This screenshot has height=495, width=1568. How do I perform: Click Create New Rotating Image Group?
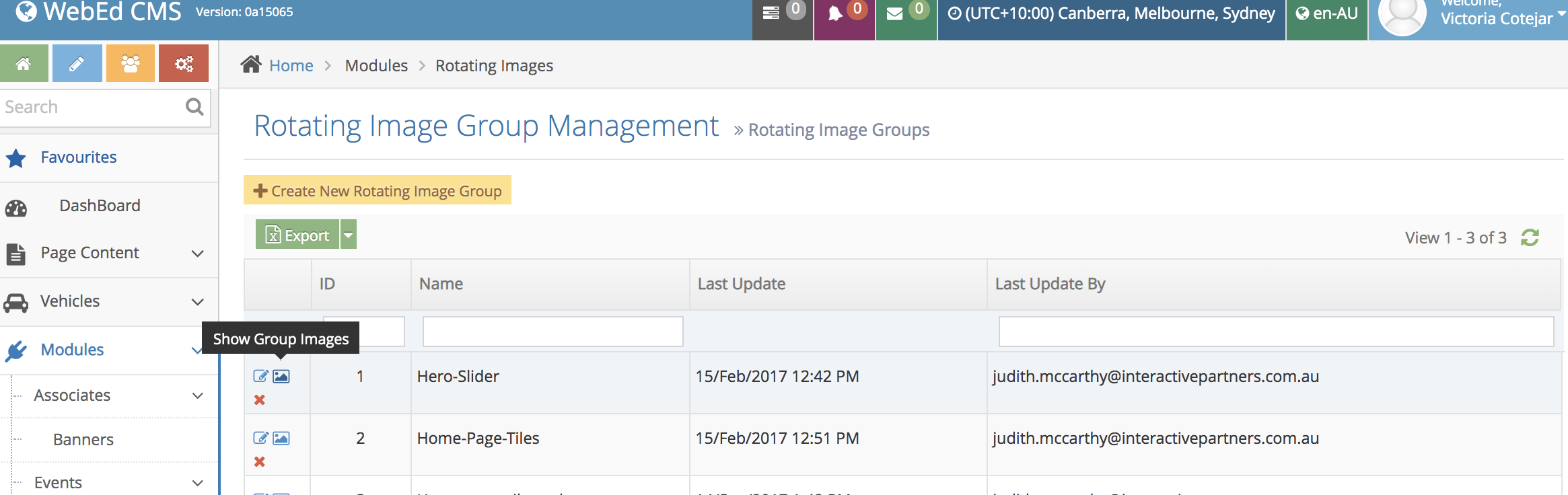pyautogui.click(x=378, y=190)
